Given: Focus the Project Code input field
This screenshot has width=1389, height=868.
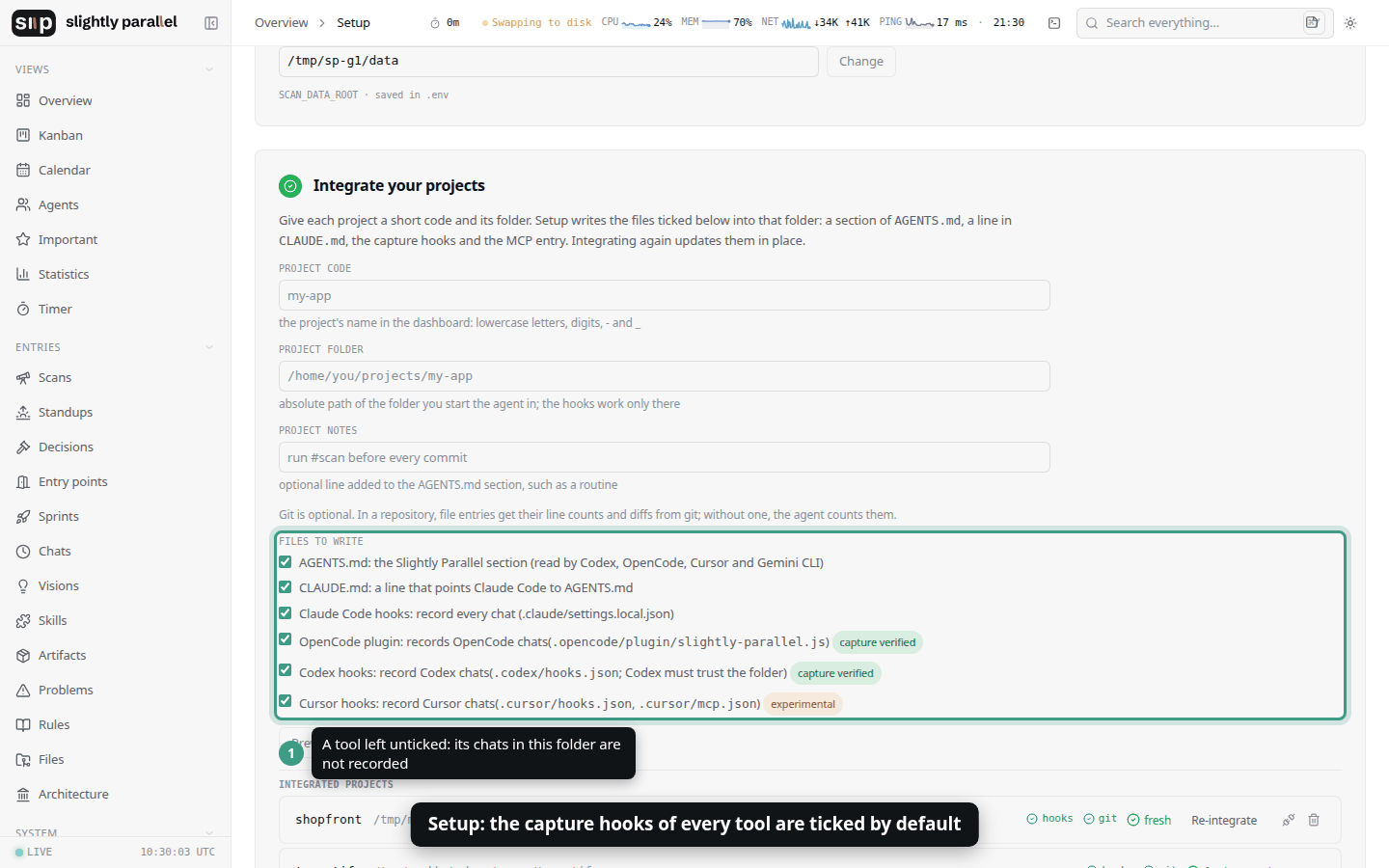Looking at the screenshot, I should pyautogui.click(x=665, y=295).
